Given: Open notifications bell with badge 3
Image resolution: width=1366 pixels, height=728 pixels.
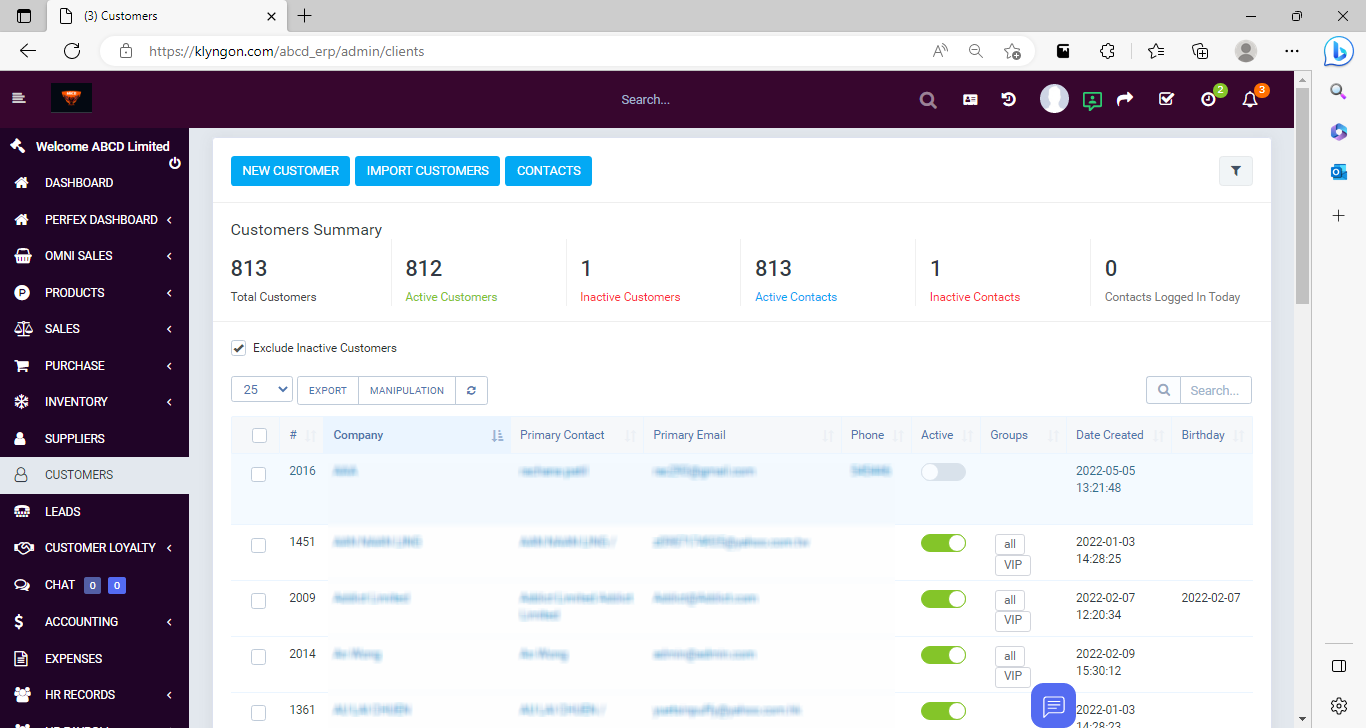Looking at the screenshot, I should point(1249,99).
